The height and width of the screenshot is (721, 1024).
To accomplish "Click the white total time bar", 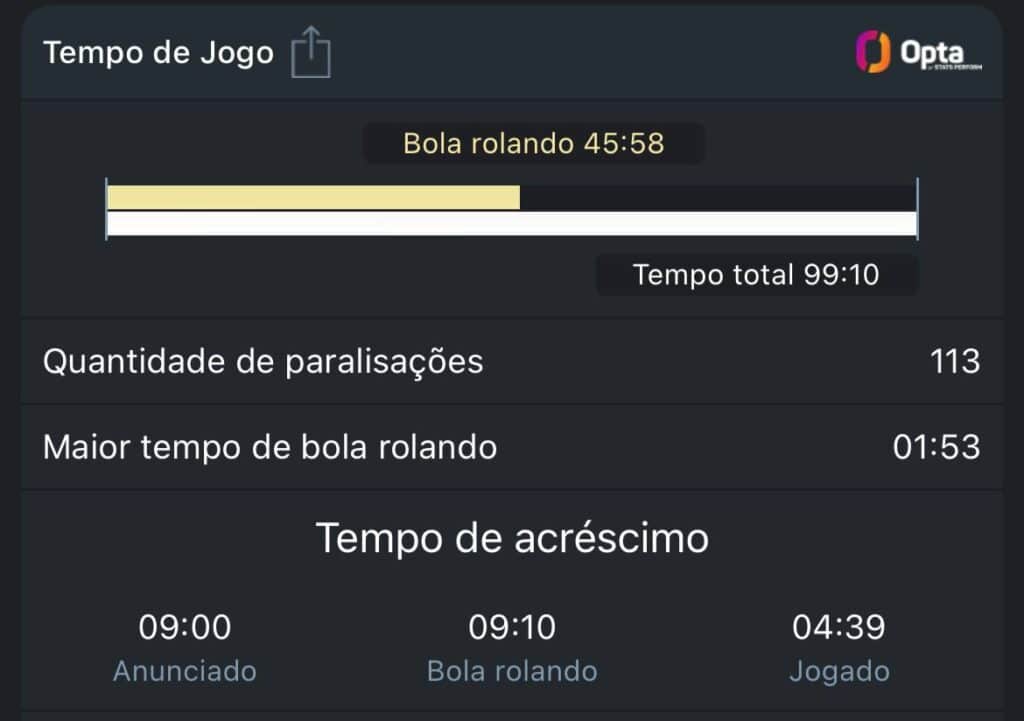I will (x=511, y=224).
